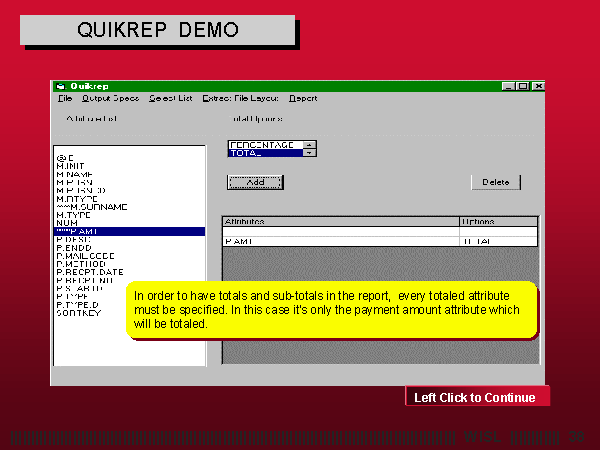Open the Report menu
This screenshot has width=600, height=450.
303,98
